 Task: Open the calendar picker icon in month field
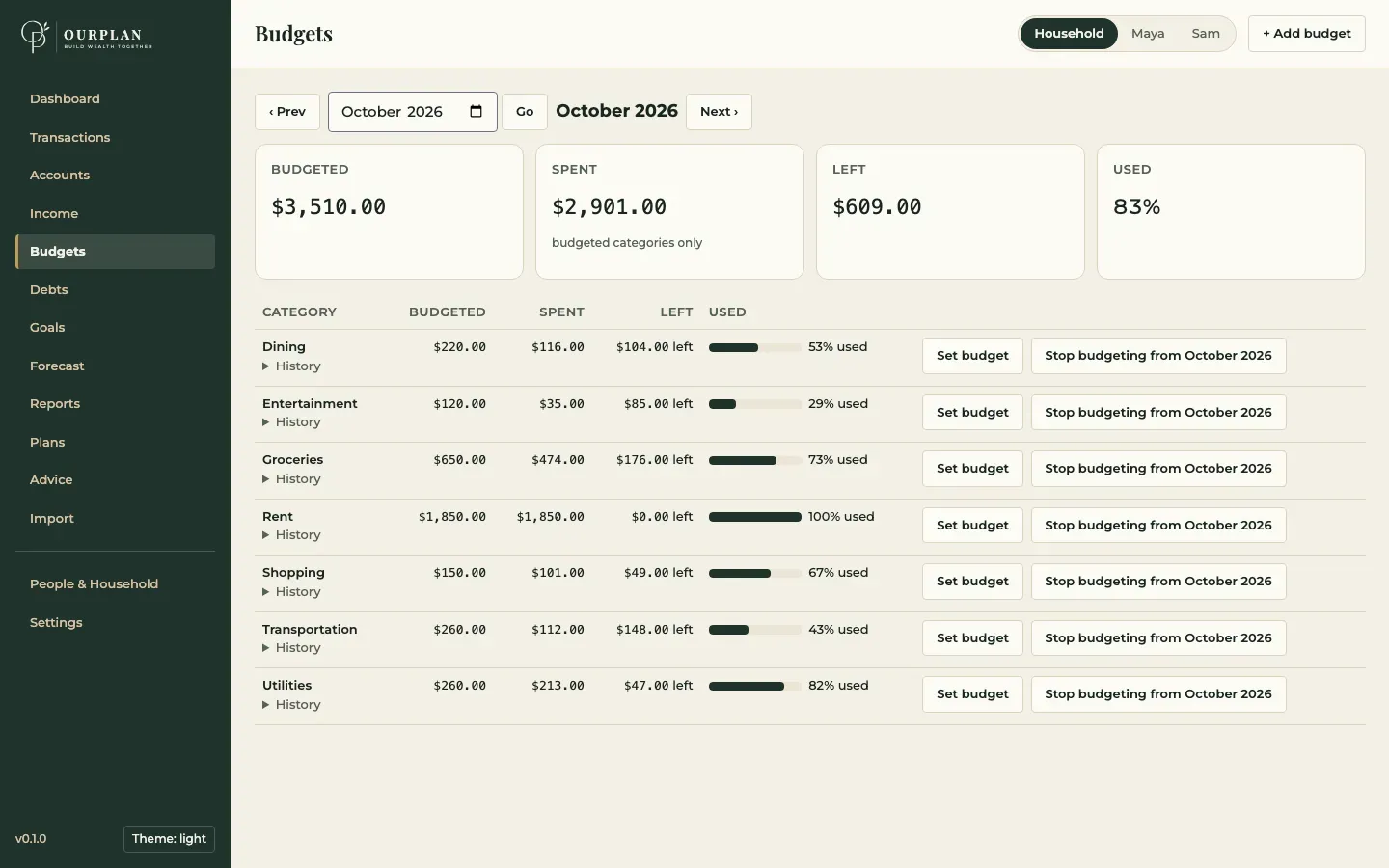(x=476, y=111)
